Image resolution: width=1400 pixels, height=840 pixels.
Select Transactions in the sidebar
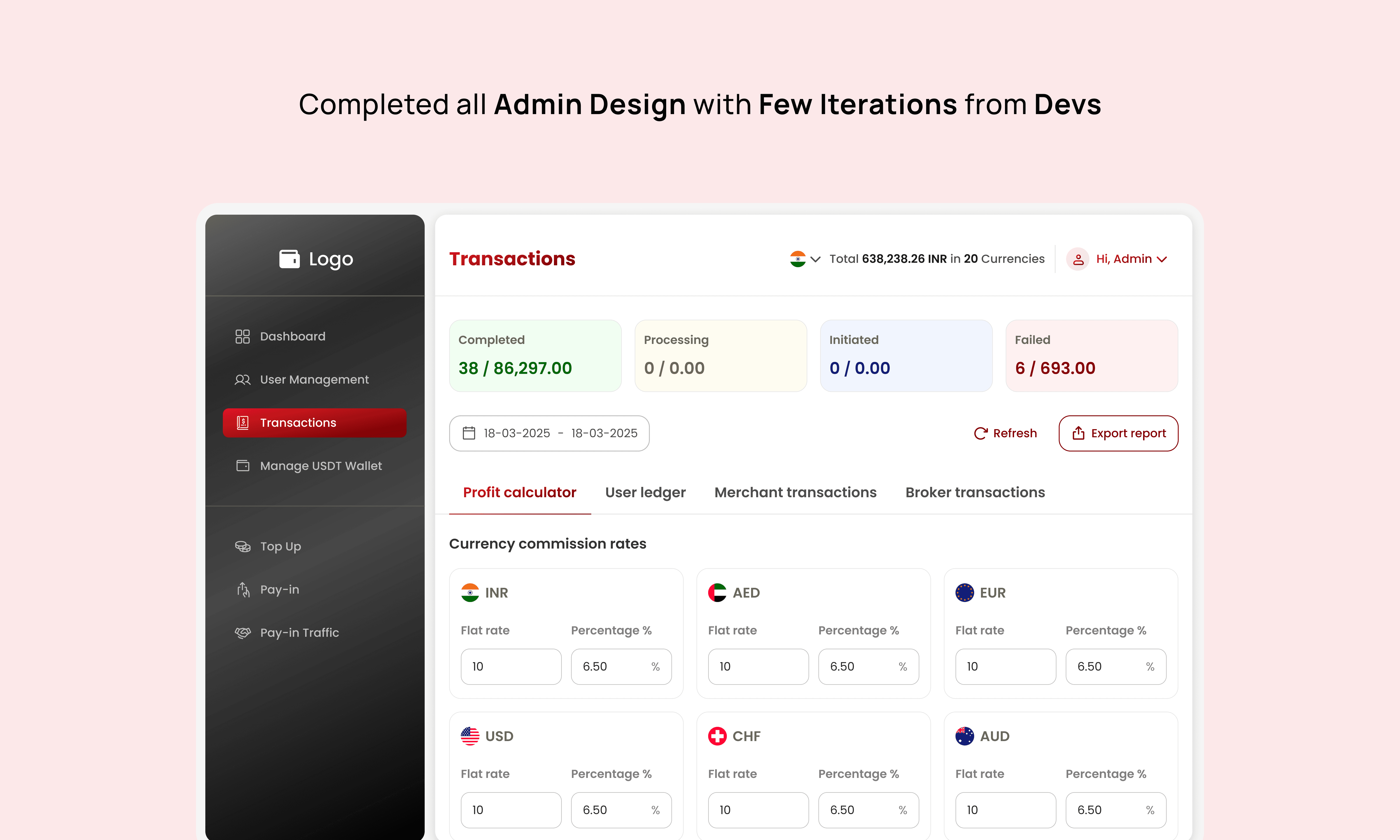coord(314,423)
